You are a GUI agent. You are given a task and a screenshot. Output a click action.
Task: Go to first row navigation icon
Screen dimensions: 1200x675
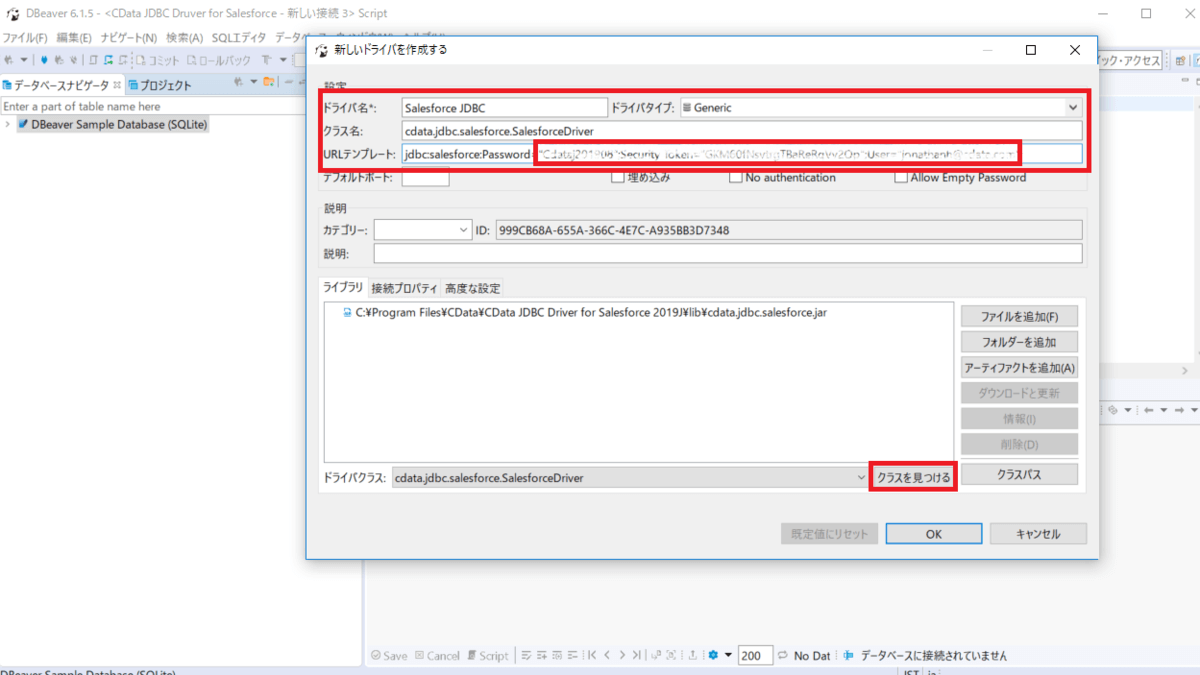point(592,655)
